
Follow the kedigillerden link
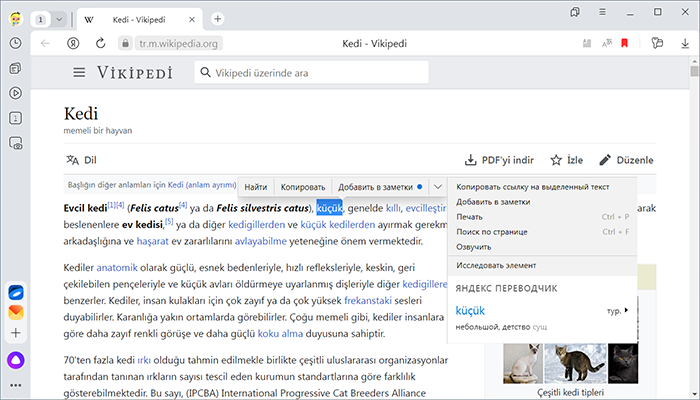coord(265,225)
